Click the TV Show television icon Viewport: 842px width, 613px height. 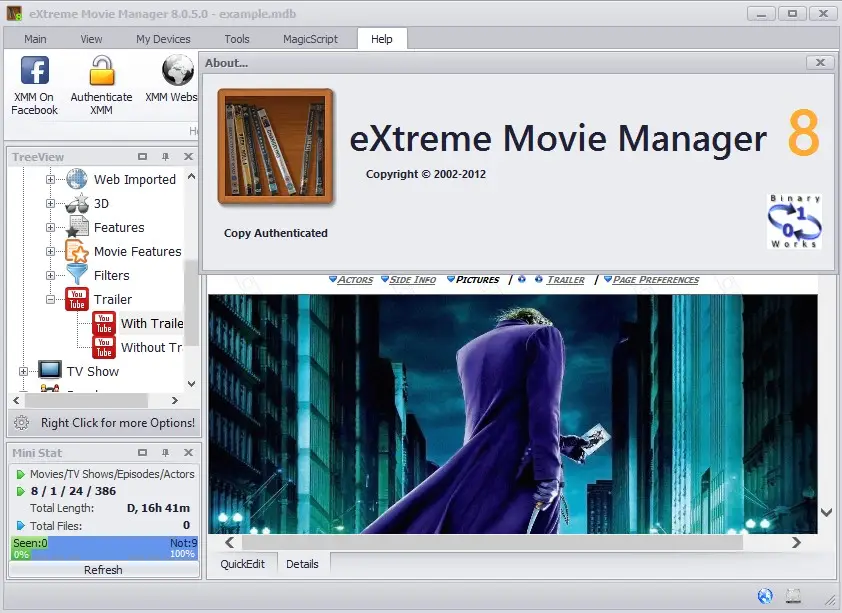(x=49, y=370)
